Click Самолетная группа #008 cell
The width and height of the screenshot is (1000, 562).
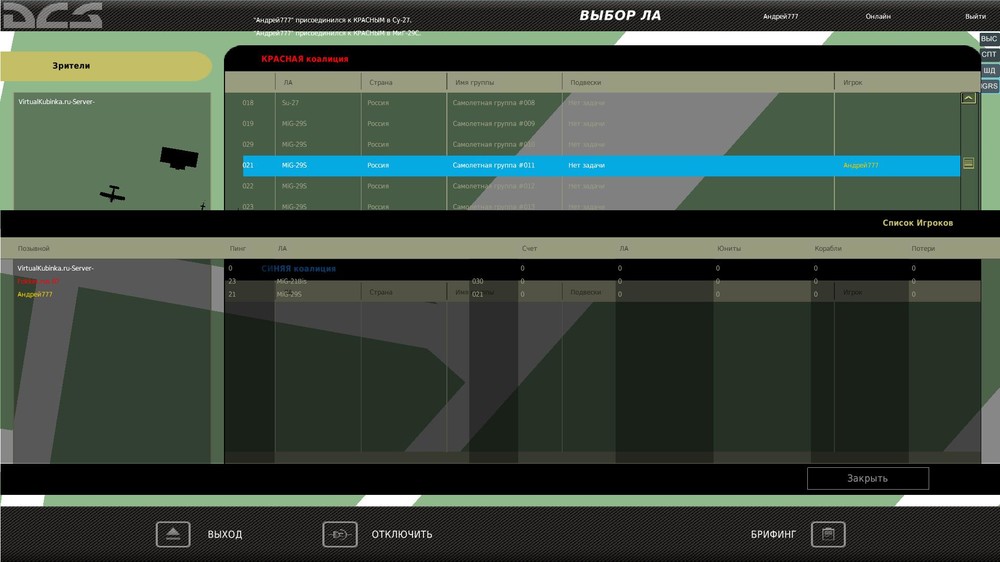pos(494,103)
